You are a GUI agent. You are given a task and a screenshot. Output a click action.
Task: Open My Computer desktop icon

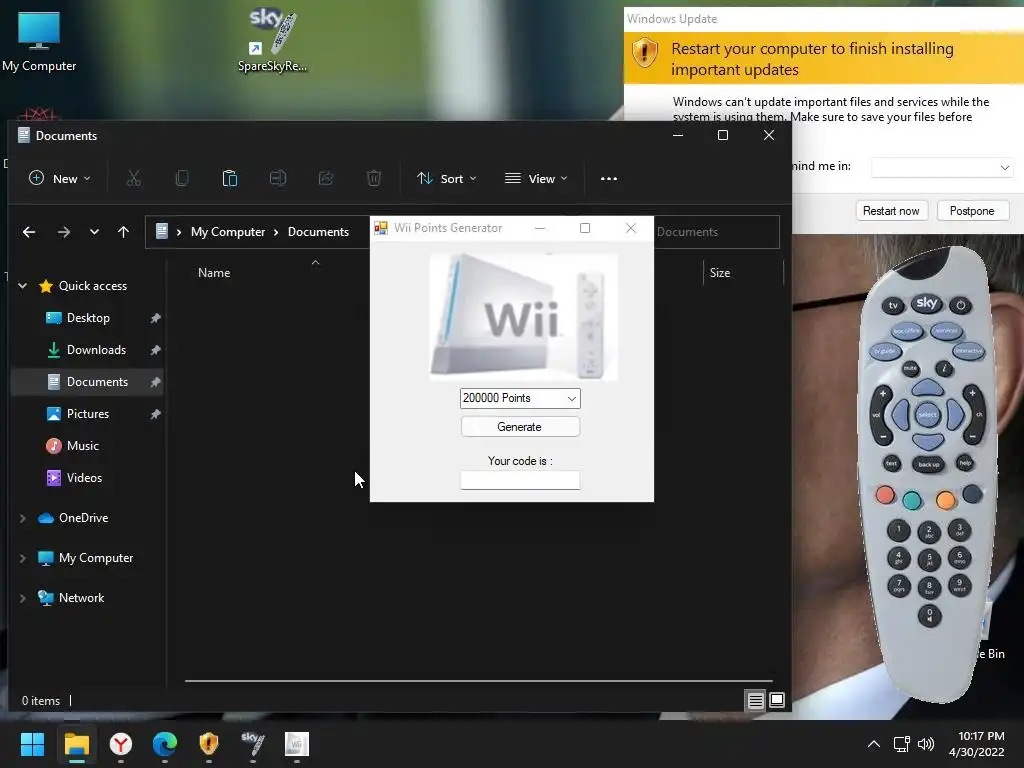tap(39, 42)
